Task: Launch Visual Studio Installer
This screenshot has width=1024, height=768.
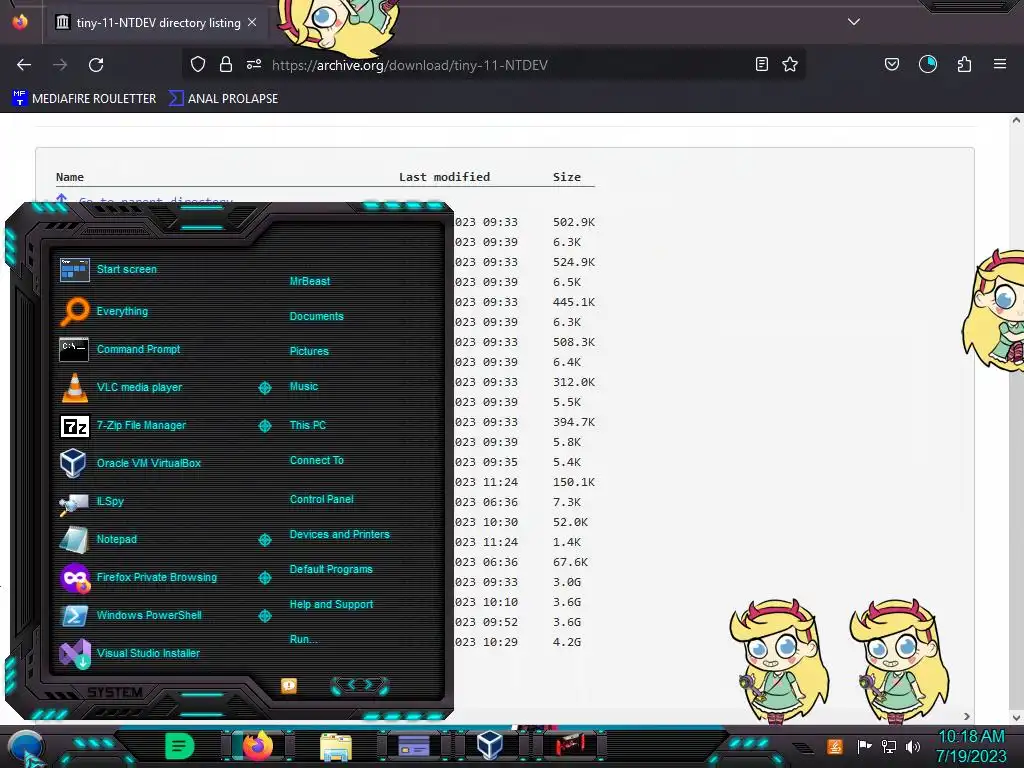Action: 129,653
